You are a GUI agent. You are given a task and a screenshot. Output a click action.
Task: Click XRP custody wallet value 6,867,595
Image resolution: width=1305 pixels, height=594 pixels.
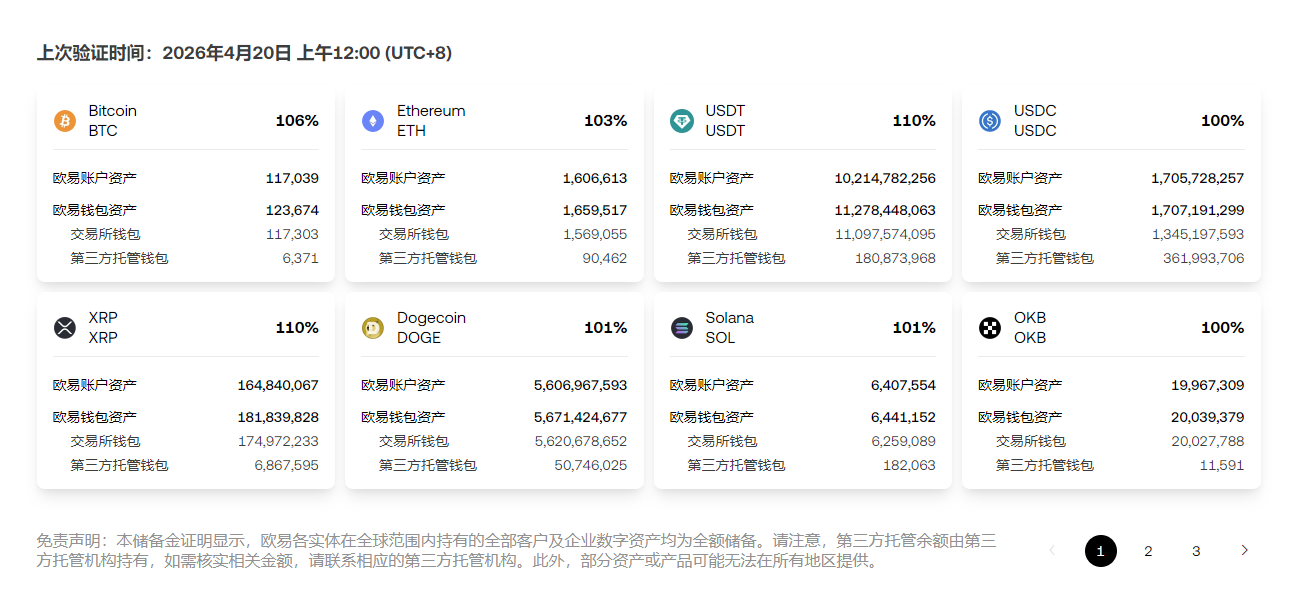click(x=287, y=465)
